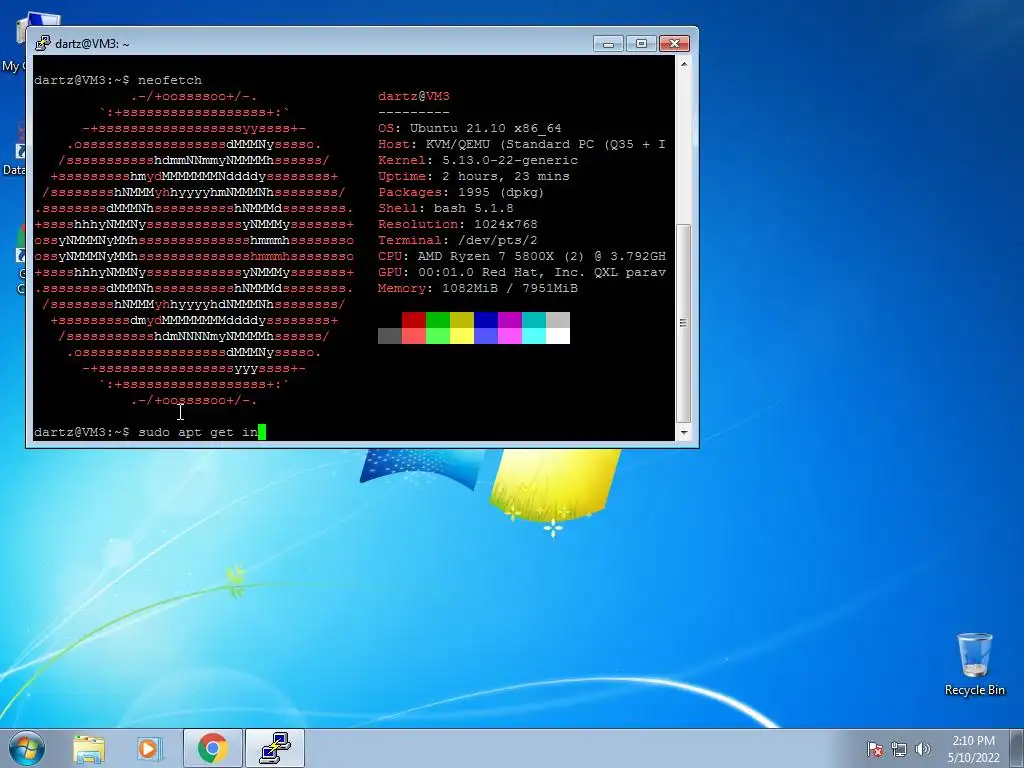1024x768 pixels.
Task: Click the red 'dartz@VM3' neofetch header
Action: (x=414, y=97)
